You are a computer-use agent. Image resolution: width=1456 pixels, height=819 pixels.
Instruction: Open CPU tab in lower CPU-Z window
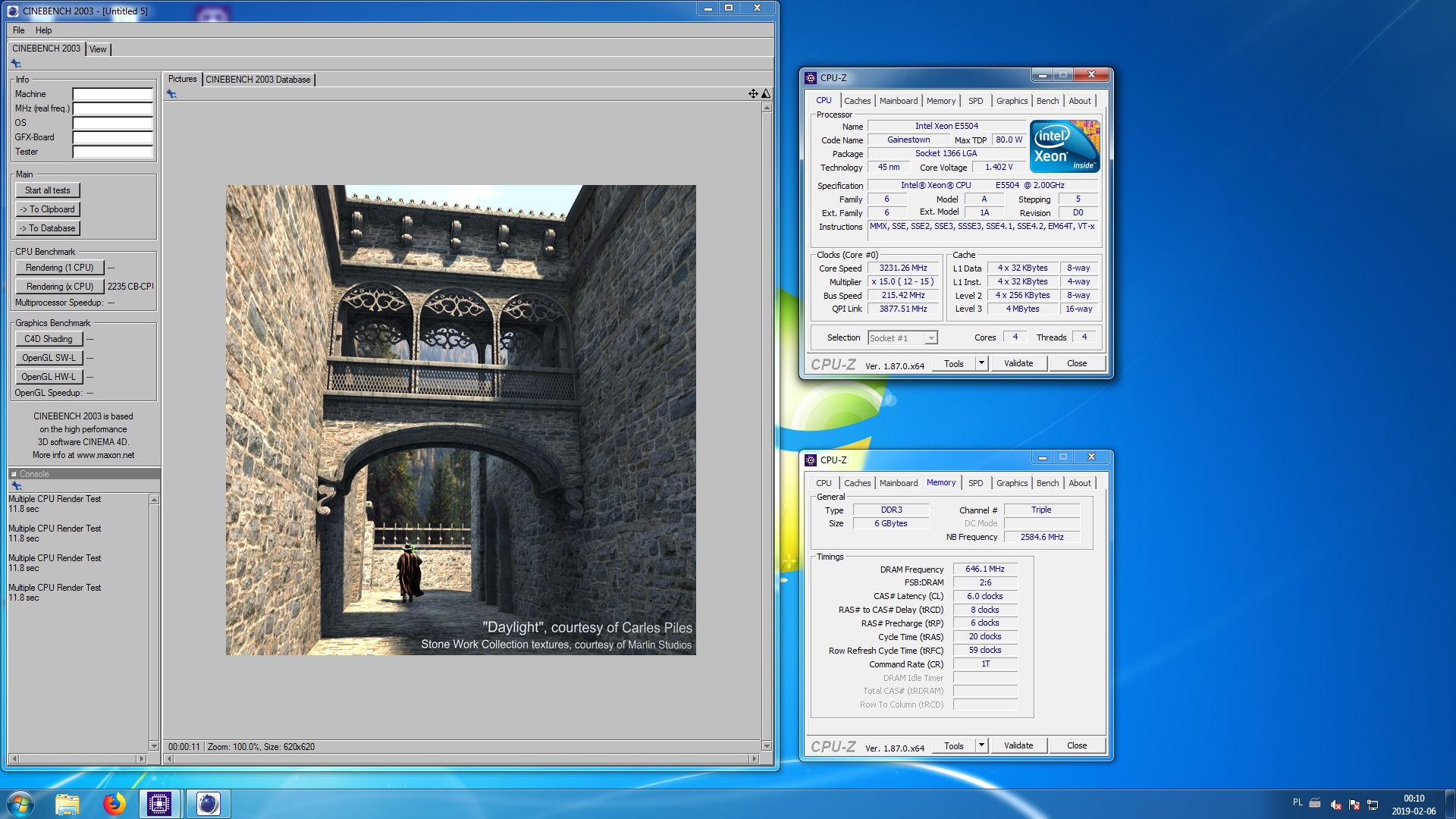point(824,483)
